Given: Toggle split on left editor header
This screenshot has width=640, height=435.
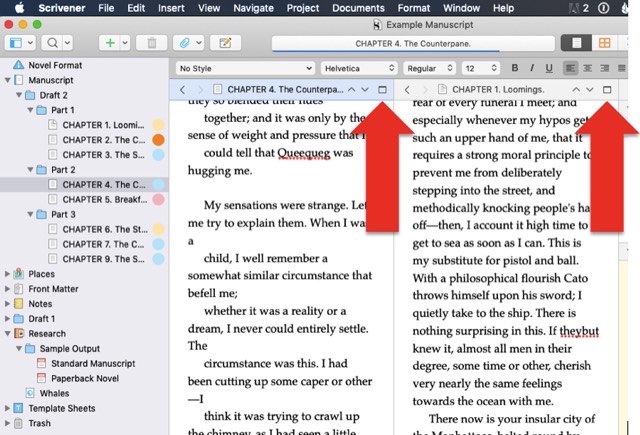Looking at the screenshot, I should (382, 89).
